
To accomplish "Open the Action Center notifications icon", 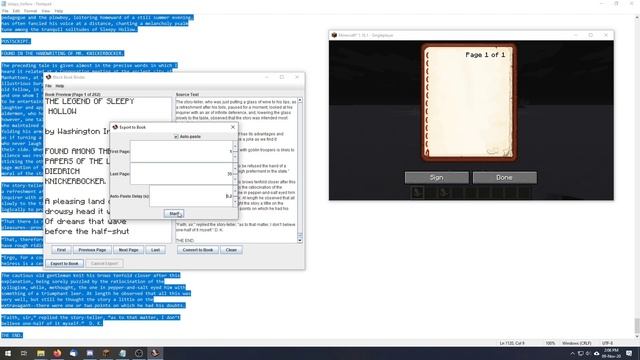I will click(x=629, y=353).
